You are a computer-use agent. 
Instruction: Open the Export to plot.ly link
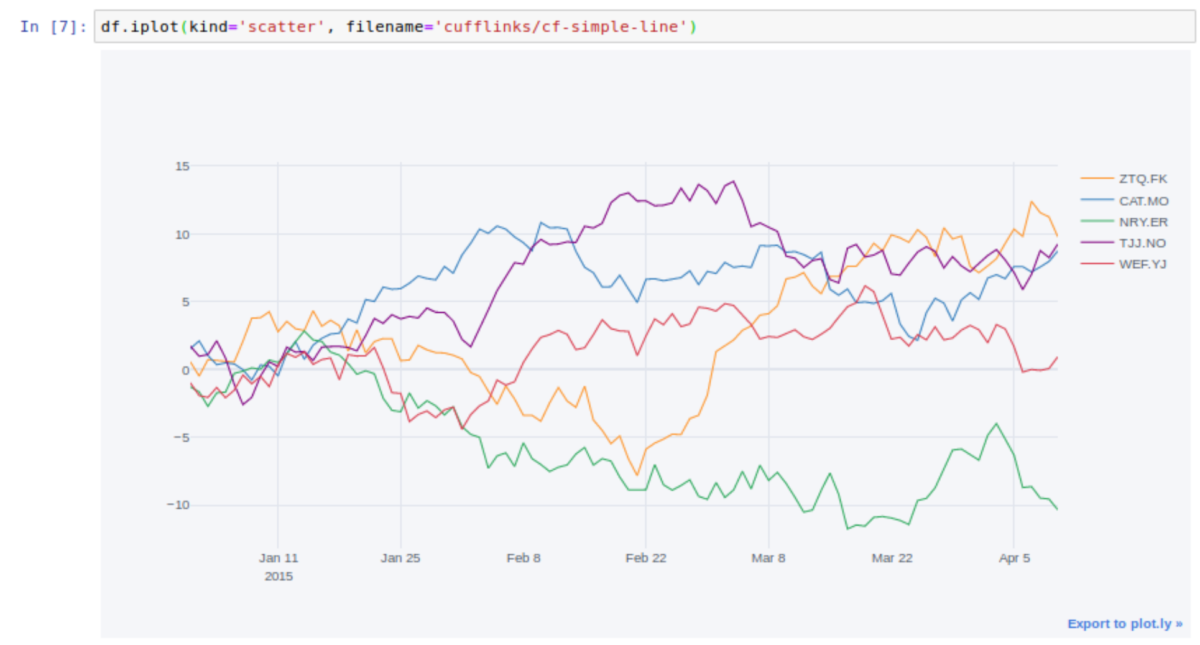(1124, 623)
